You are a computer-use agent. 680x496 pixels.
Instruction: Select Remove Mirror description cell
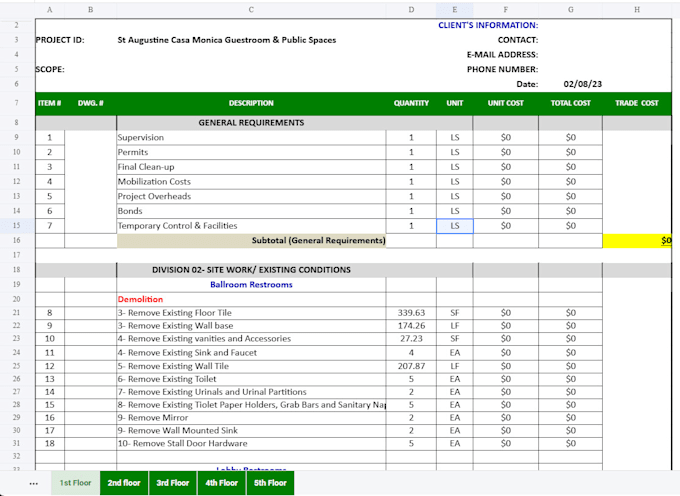[x=251, y=418]
